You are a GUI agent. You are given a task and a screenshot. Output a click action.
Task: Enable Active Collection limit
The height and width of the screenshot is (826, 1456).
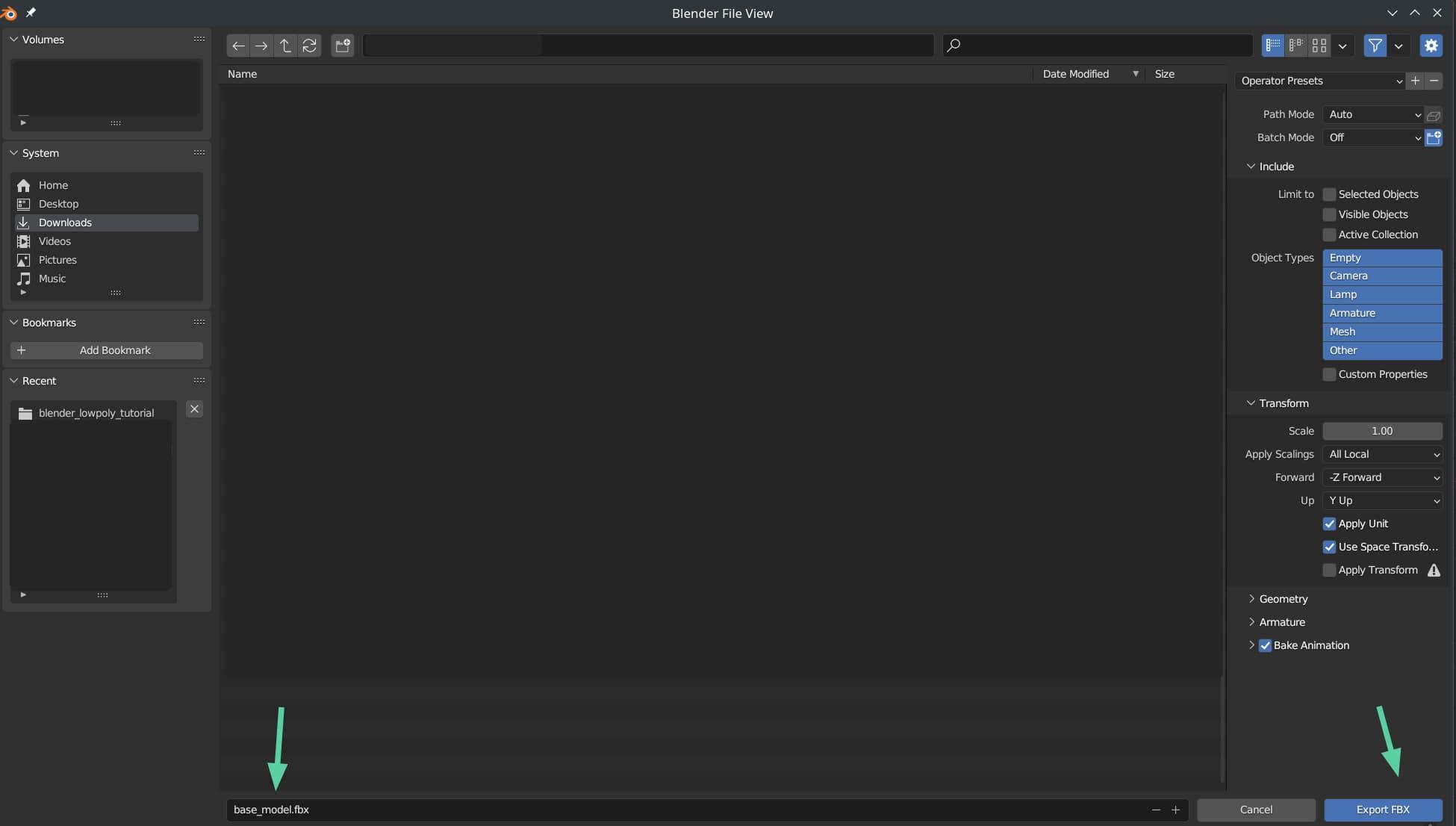click(1329, 235)
